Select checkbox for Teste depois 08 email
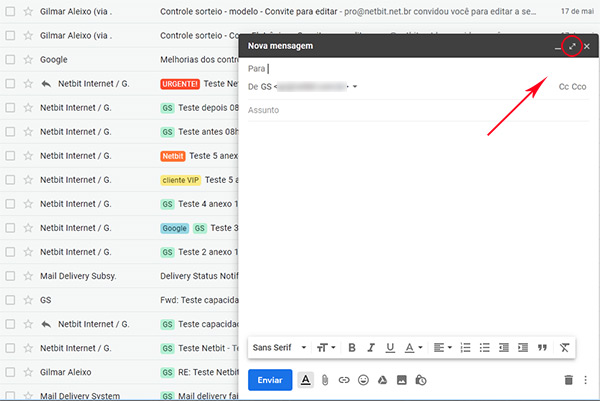The width and height of the screenshot is (600, 401). tap(10, 108)
